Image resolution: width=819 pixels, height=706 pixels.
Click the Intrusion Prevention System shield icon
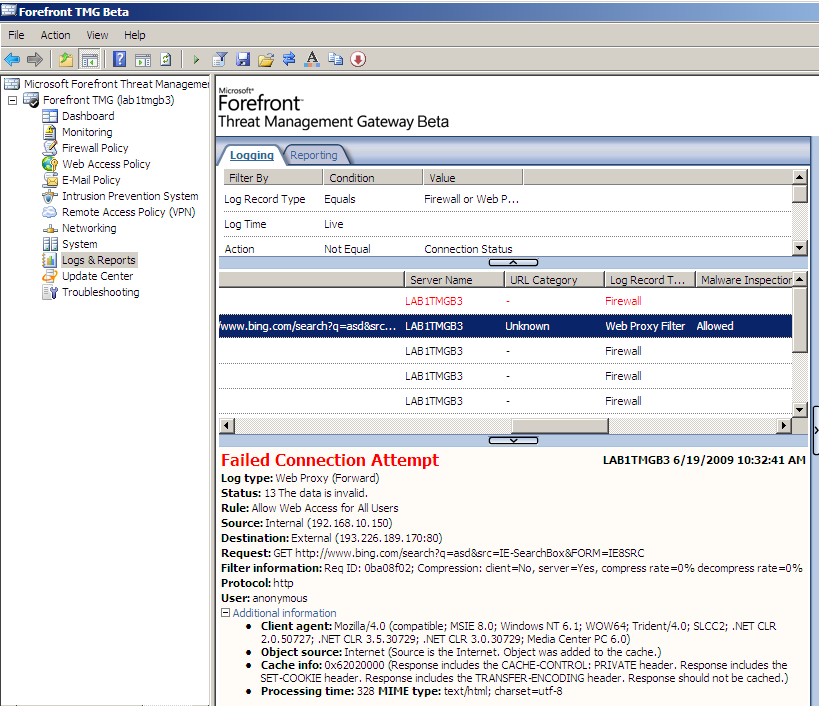tap(49, 196)
